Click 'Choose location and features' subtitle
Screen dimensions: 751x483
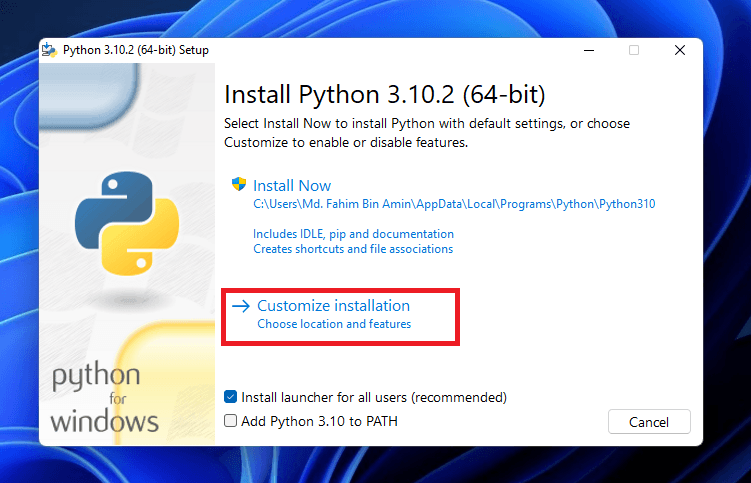tap(334, 324)
